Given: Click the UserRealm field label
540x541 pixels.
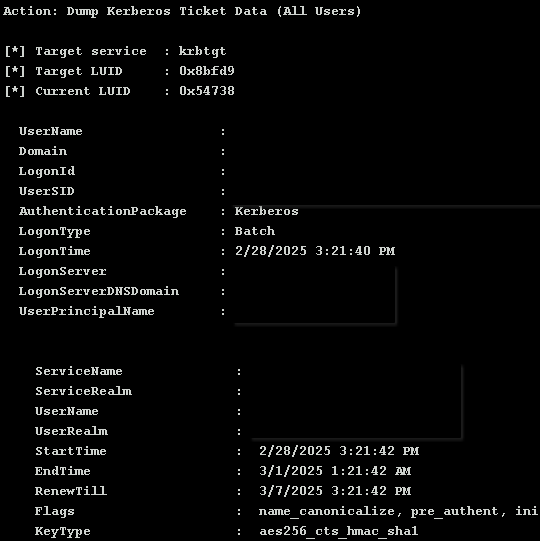Looking at the screenshot, I should [x=71, y=431].
